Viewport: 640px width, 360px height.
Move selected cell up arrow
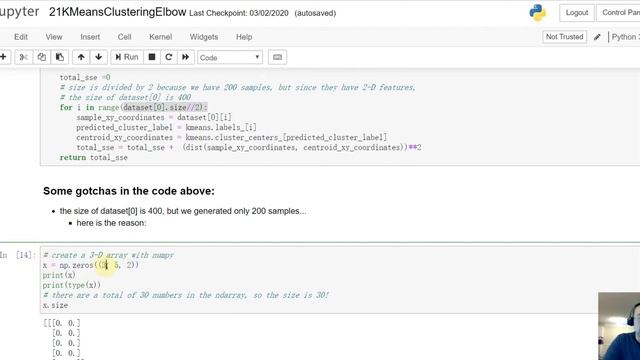coord(81,57)
